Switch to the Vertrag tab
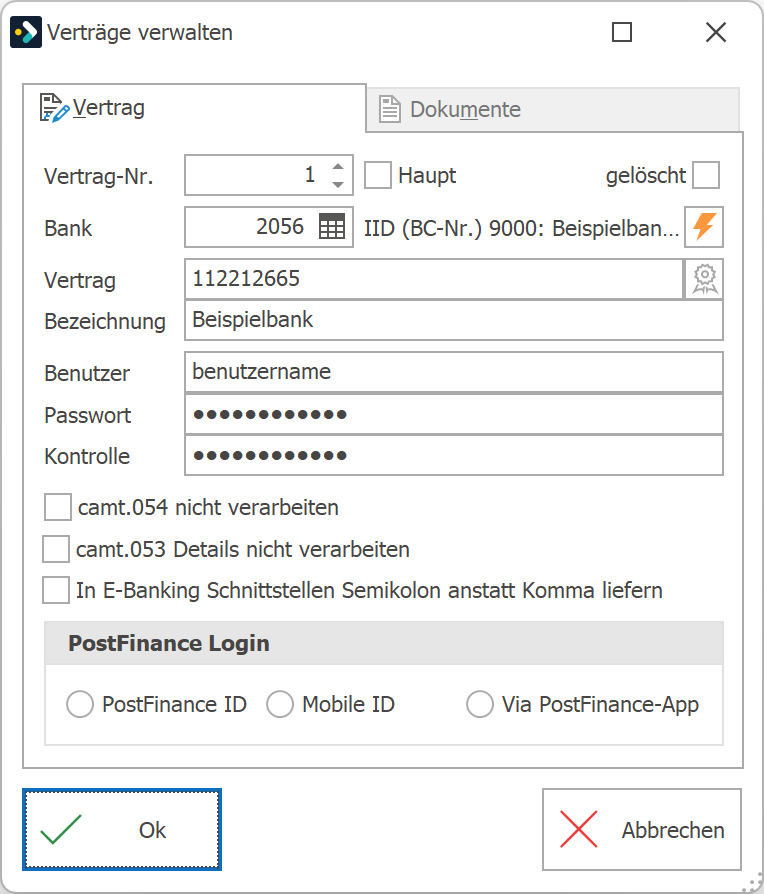764x894 pixels. coord(194,108)
